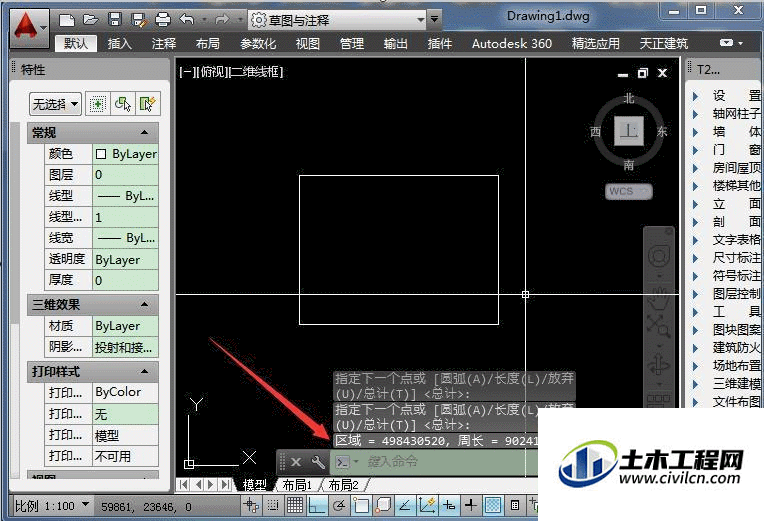
Task: Open the WCS coordinate system dropdown
Action: [628, 191]
